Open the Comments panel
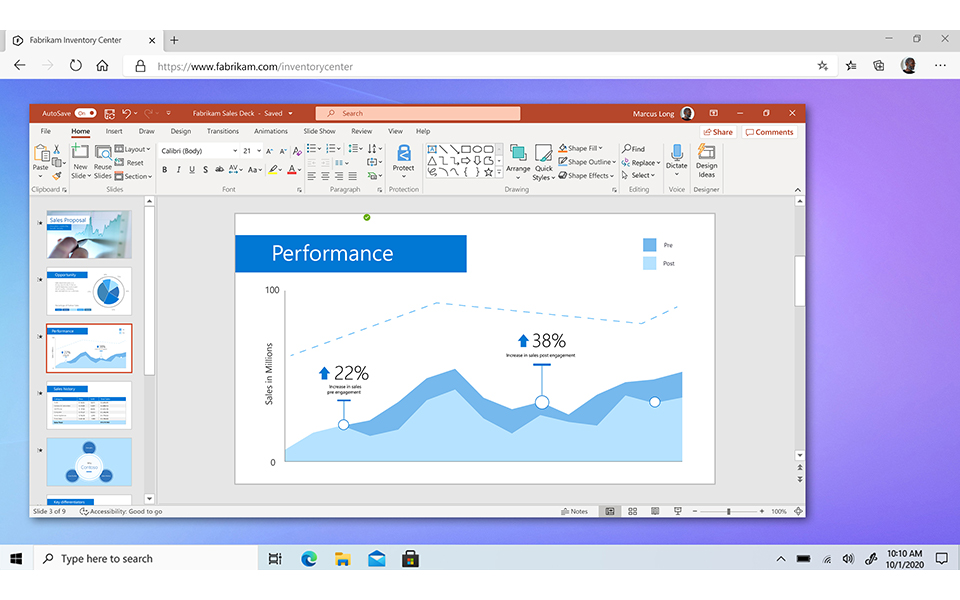This screenshot has height=600, width=960. (770, 131)
